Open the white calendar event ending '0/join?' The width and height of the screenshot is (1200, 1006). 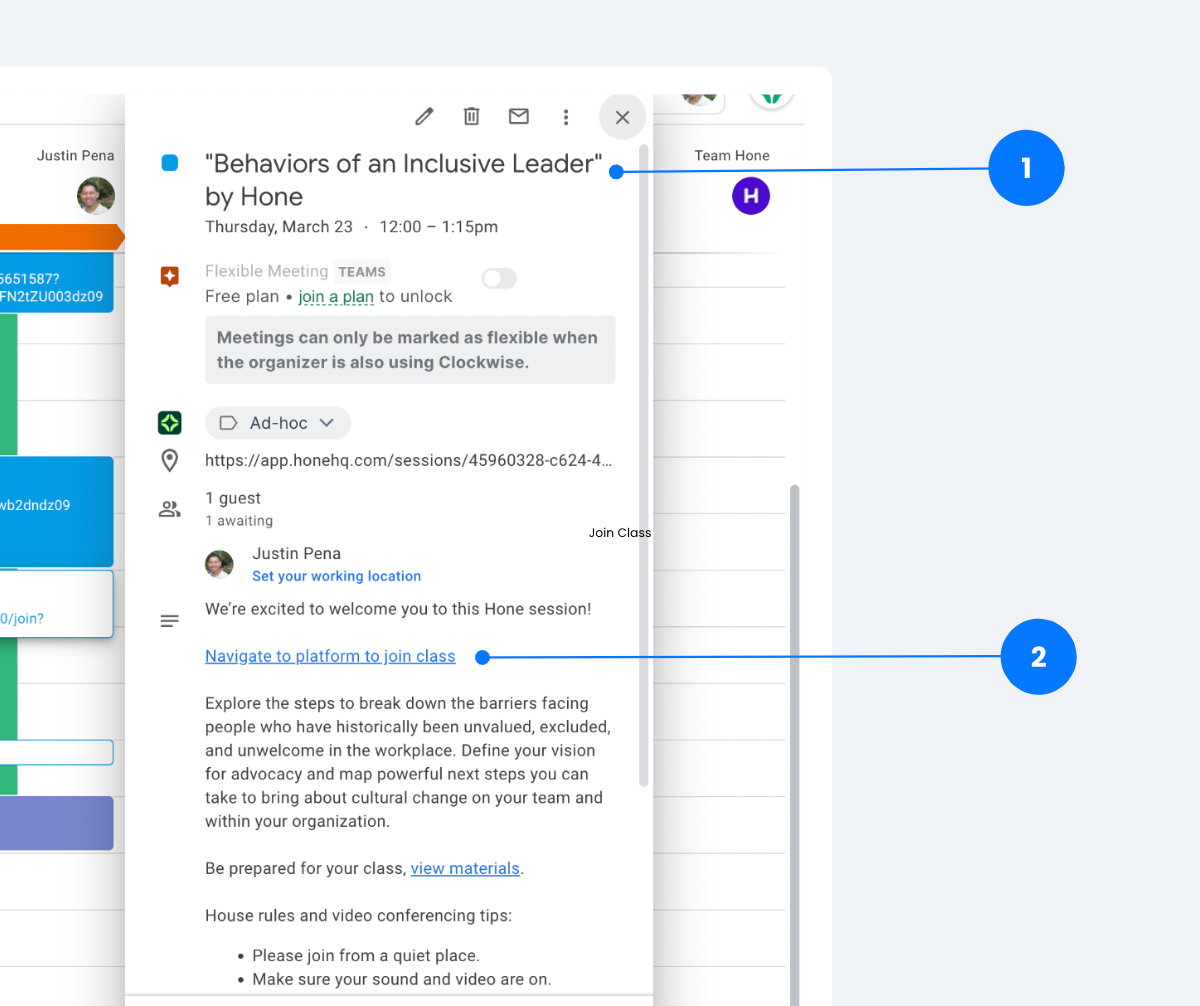coord(57,604)
